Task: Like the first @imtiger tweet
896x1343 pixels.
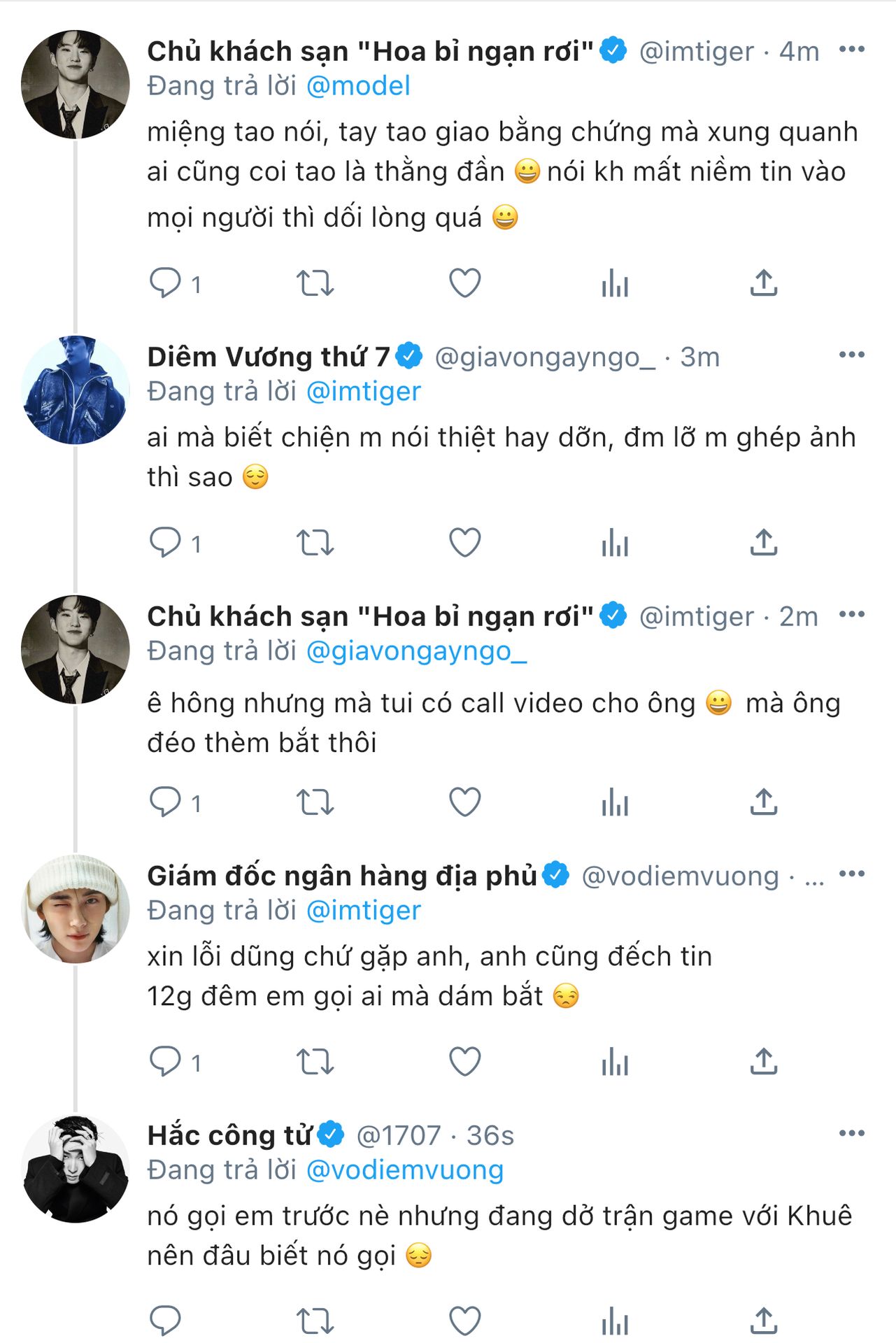Action: 464,283
